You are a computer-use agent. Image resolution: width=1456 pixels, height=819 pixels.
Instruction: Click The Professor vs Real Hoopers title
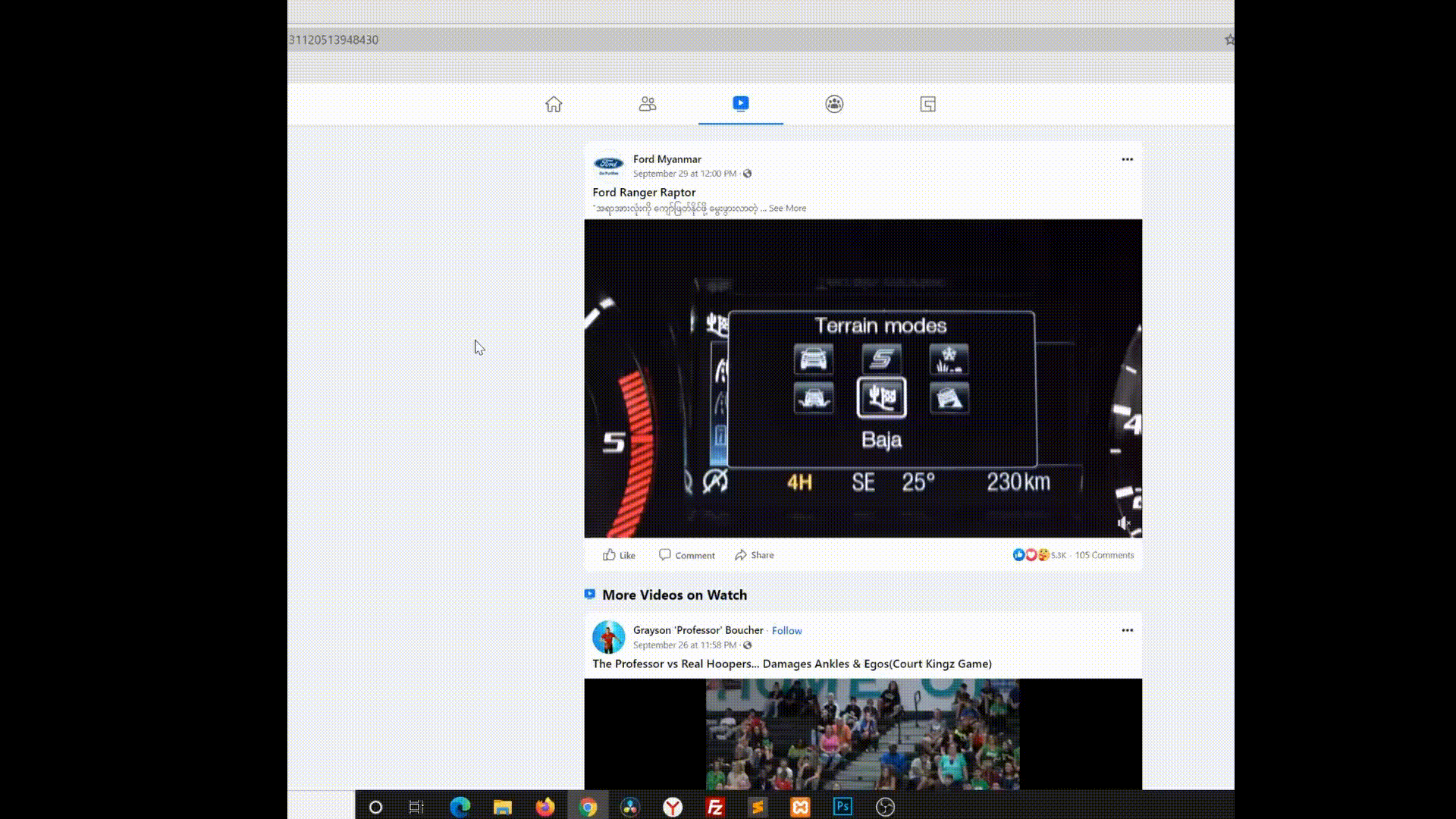(x=792, y=664)
